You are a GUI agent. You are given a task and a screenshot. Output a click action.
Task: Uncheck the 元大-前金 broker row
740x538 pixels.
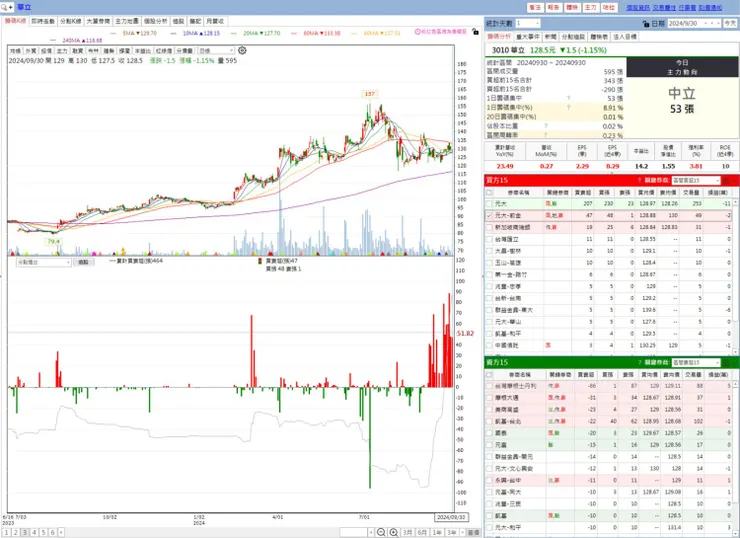tap(489, 216)
